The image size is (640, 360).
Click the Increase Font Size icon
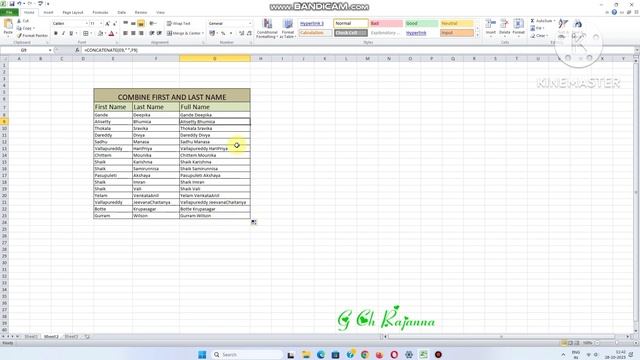point(107,24)
